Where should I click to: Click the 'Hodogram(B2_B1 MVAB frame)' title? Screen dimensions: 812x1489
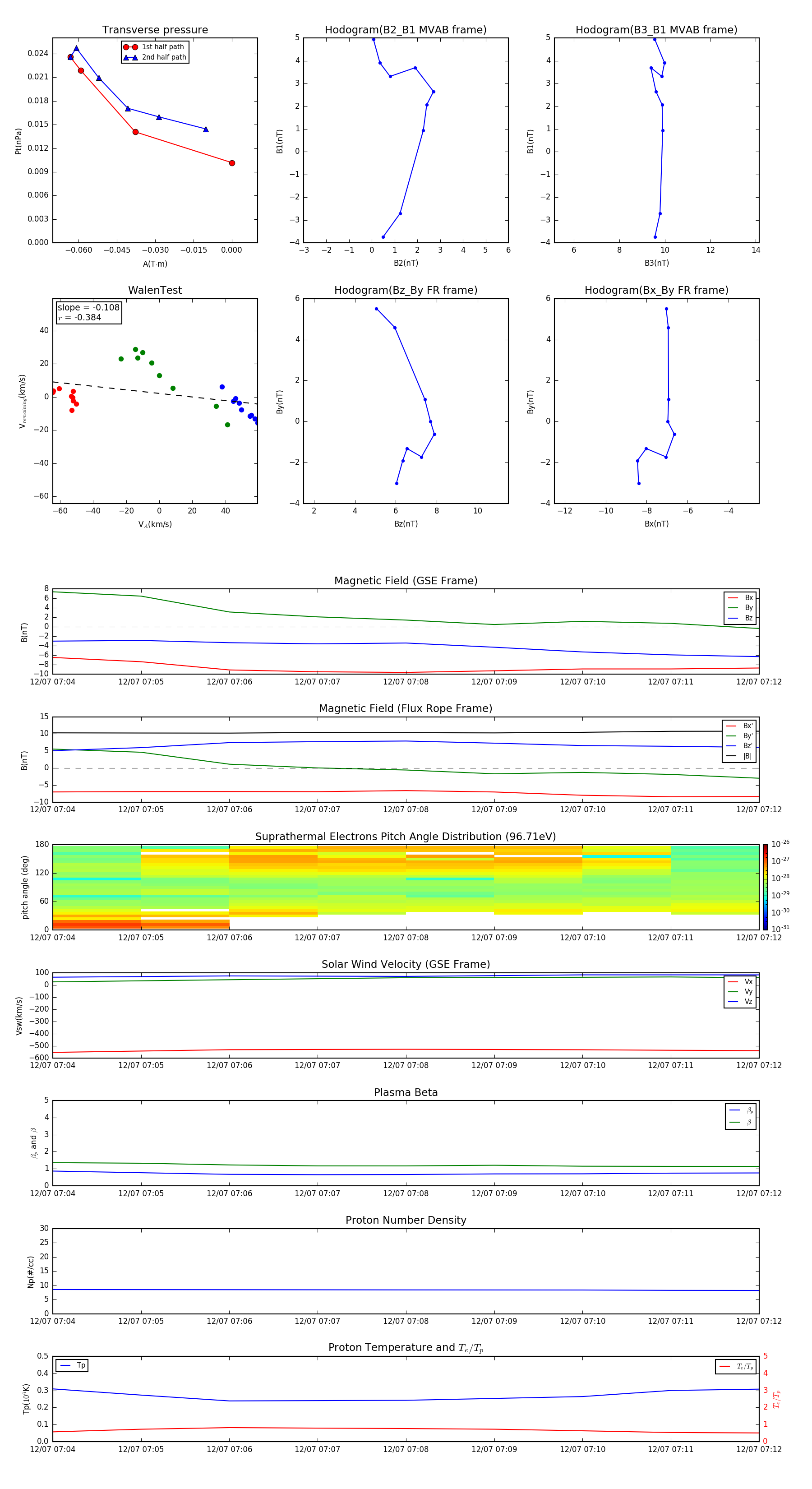tap(406, 29)
